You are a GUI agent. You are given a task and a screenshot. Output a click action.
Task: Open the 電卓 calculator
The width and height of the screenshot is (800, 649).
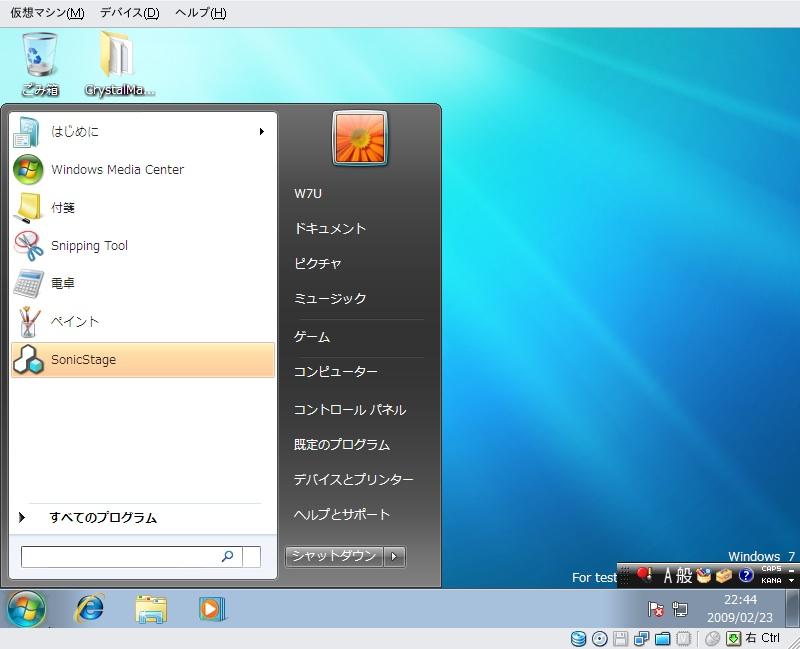tap(143, 283)
